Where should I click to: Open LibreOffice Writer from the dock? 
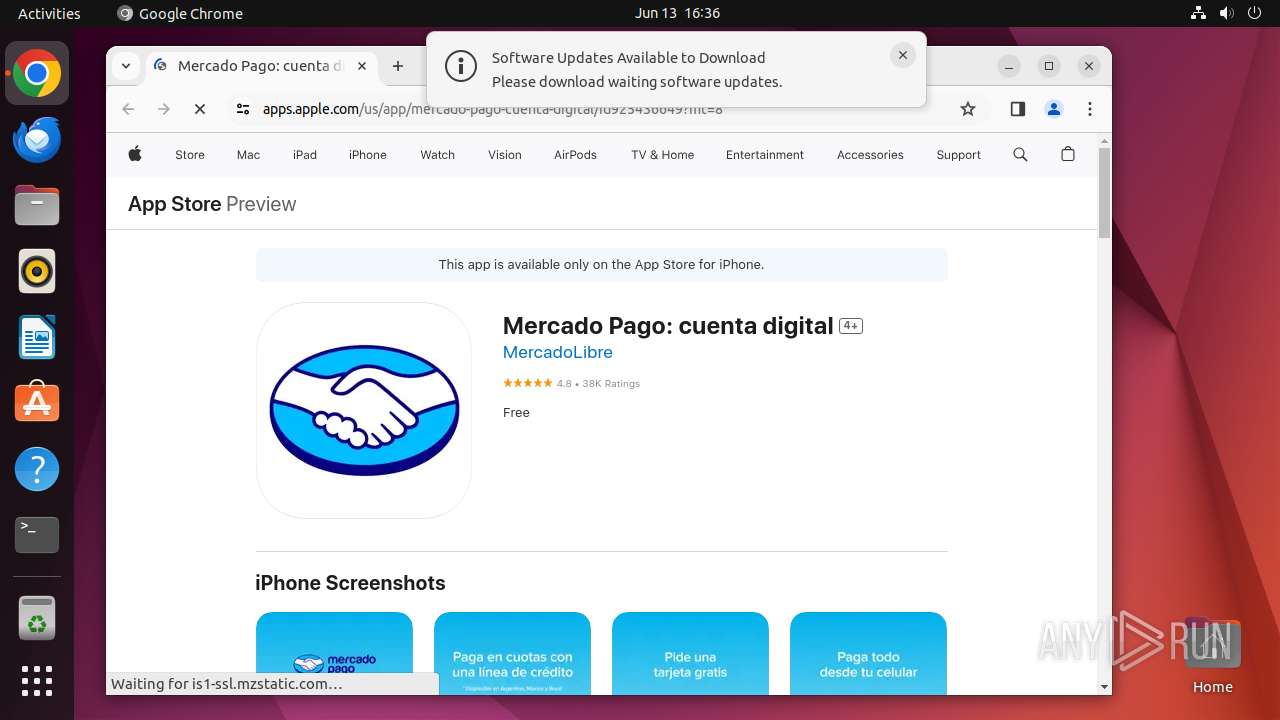[x=37, y=337]
